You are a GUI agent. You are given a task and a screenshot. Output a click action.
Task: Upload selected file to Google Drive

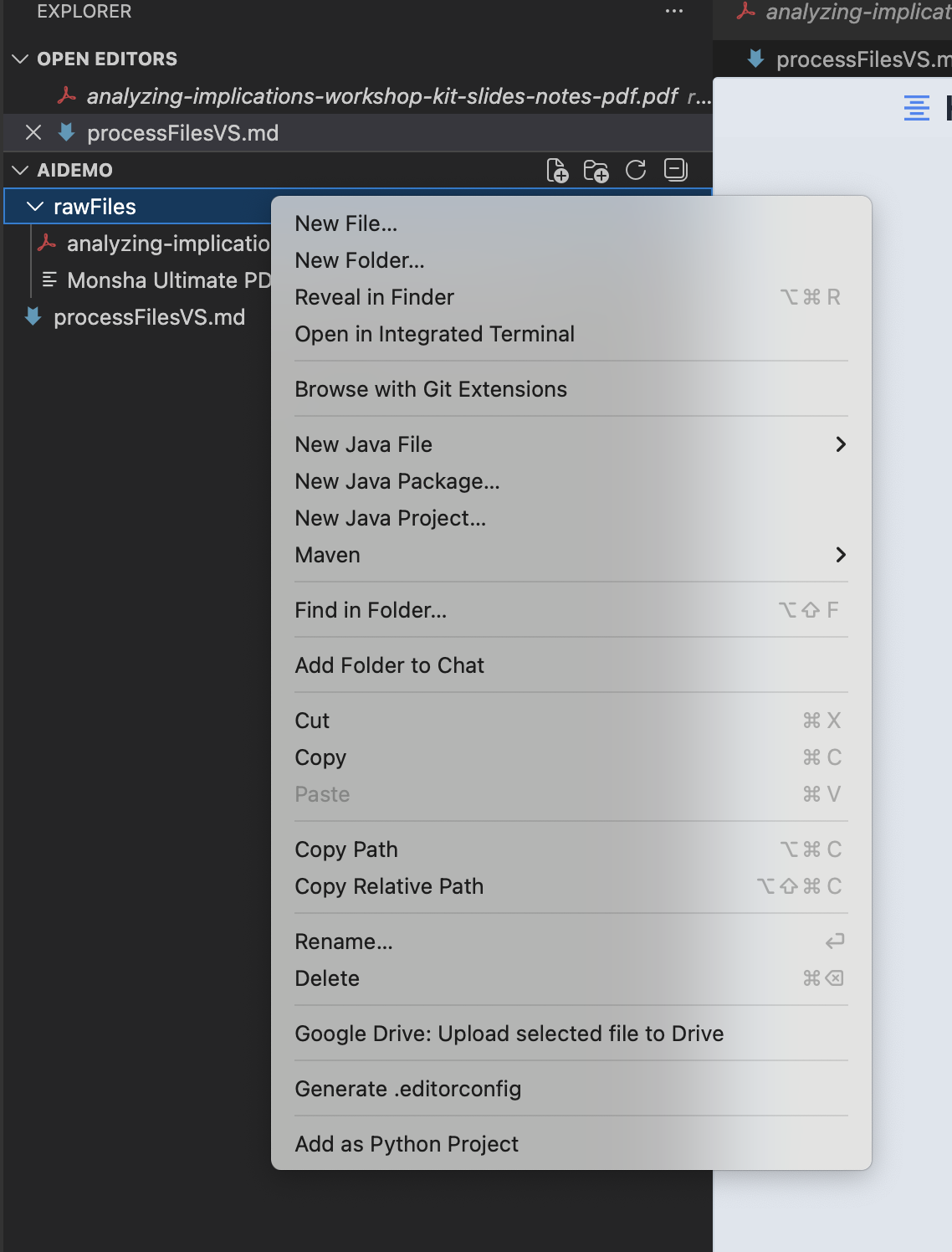click(509, 1033)
